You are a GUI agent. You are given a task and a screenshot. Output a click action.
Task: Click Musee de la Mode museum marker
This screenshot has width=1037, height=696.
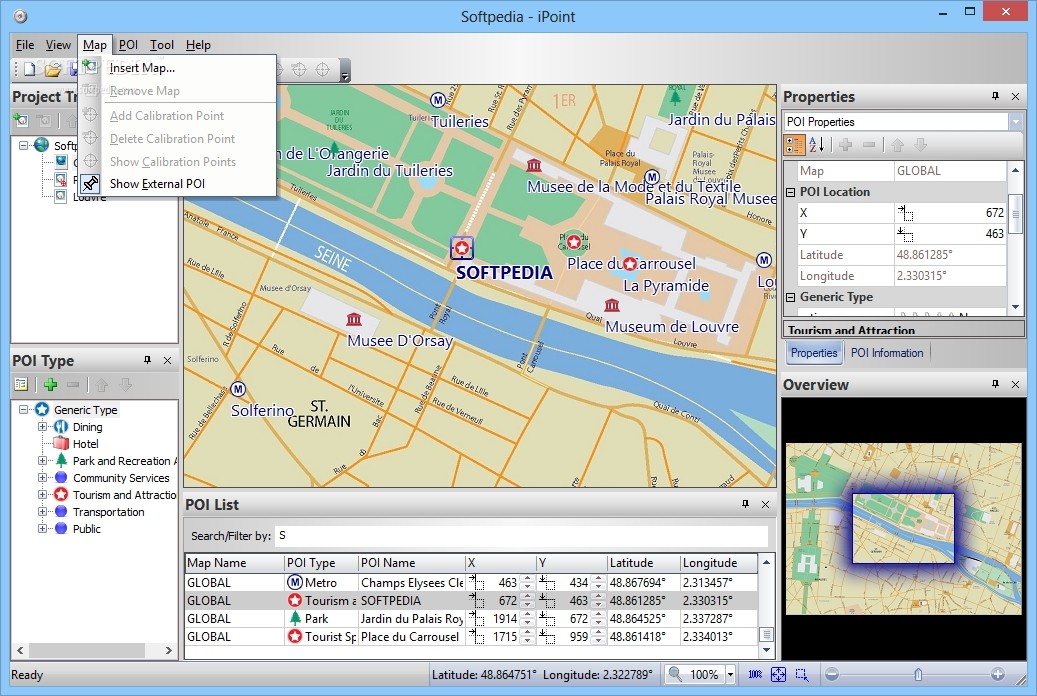(534, 164)
